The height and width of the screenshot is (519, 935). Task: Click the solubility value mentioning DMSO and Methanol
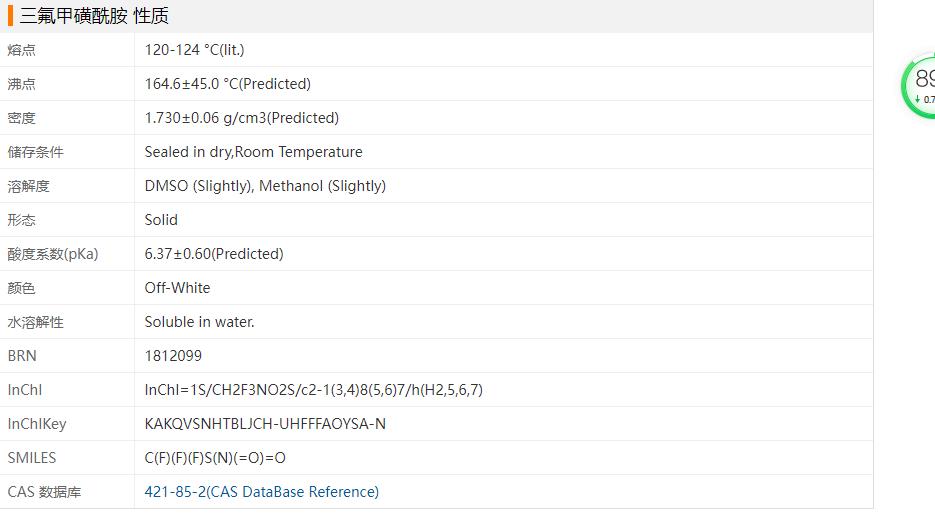[264, 186]
